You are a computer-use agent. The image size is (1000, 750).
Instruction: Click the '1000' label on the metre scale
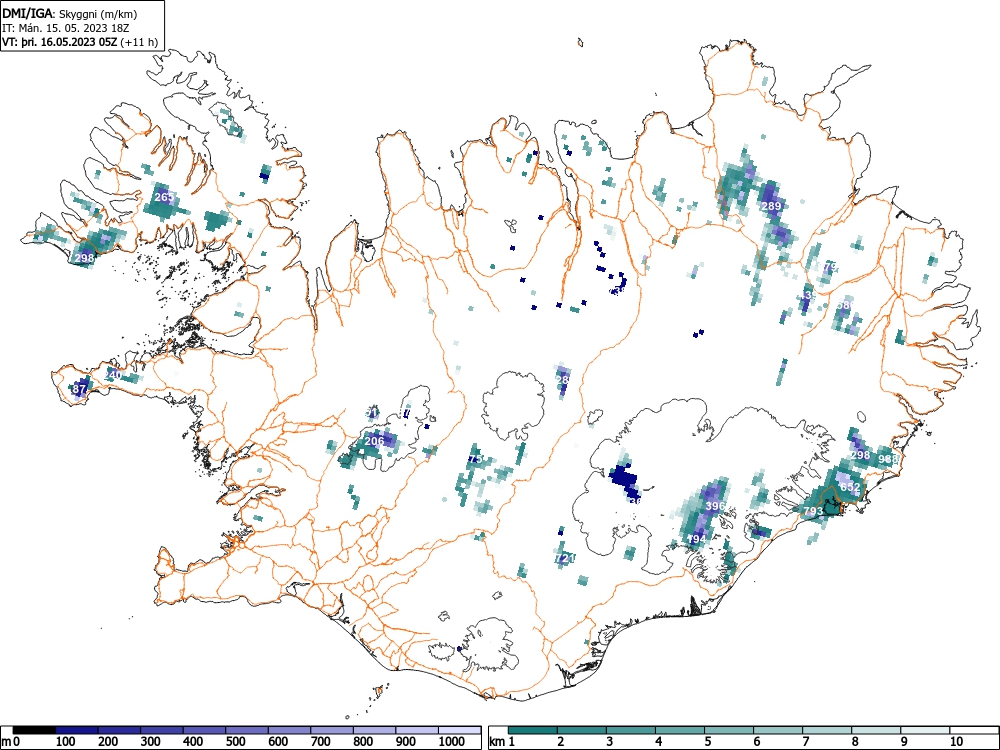(452, 742)
